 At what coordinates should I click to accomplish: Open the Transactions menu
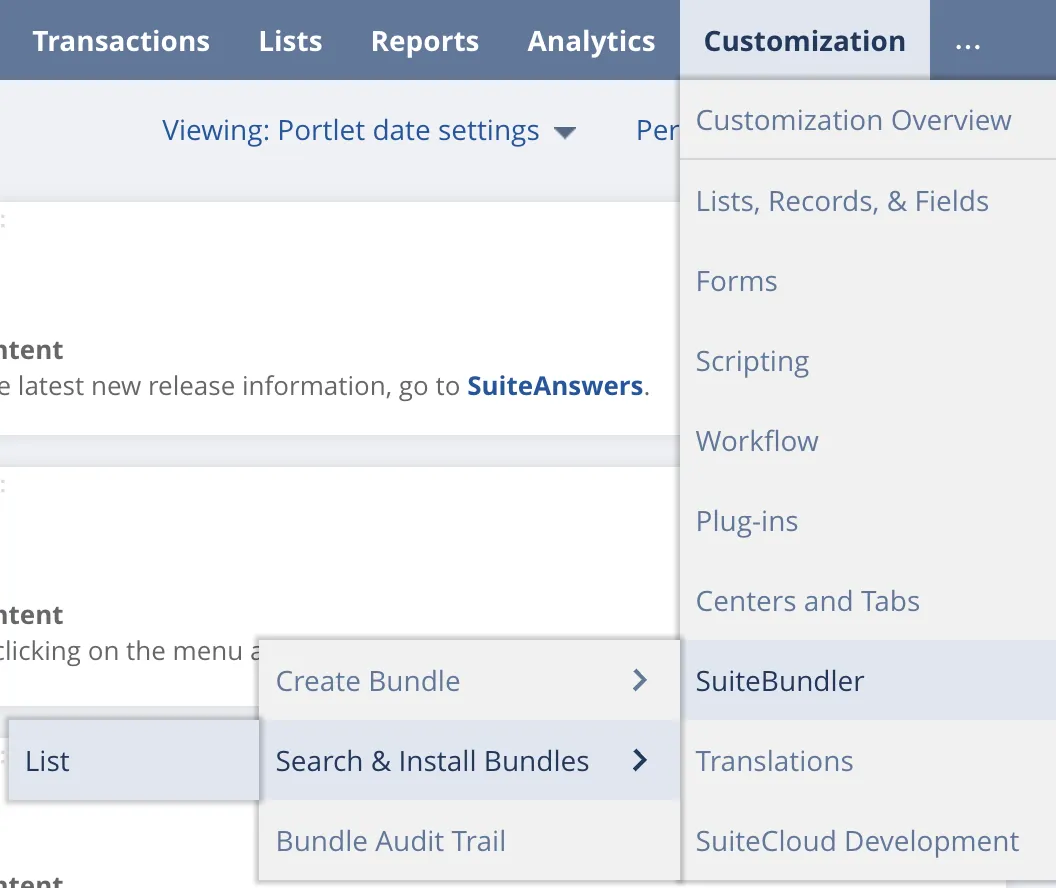tap(121, 41)
